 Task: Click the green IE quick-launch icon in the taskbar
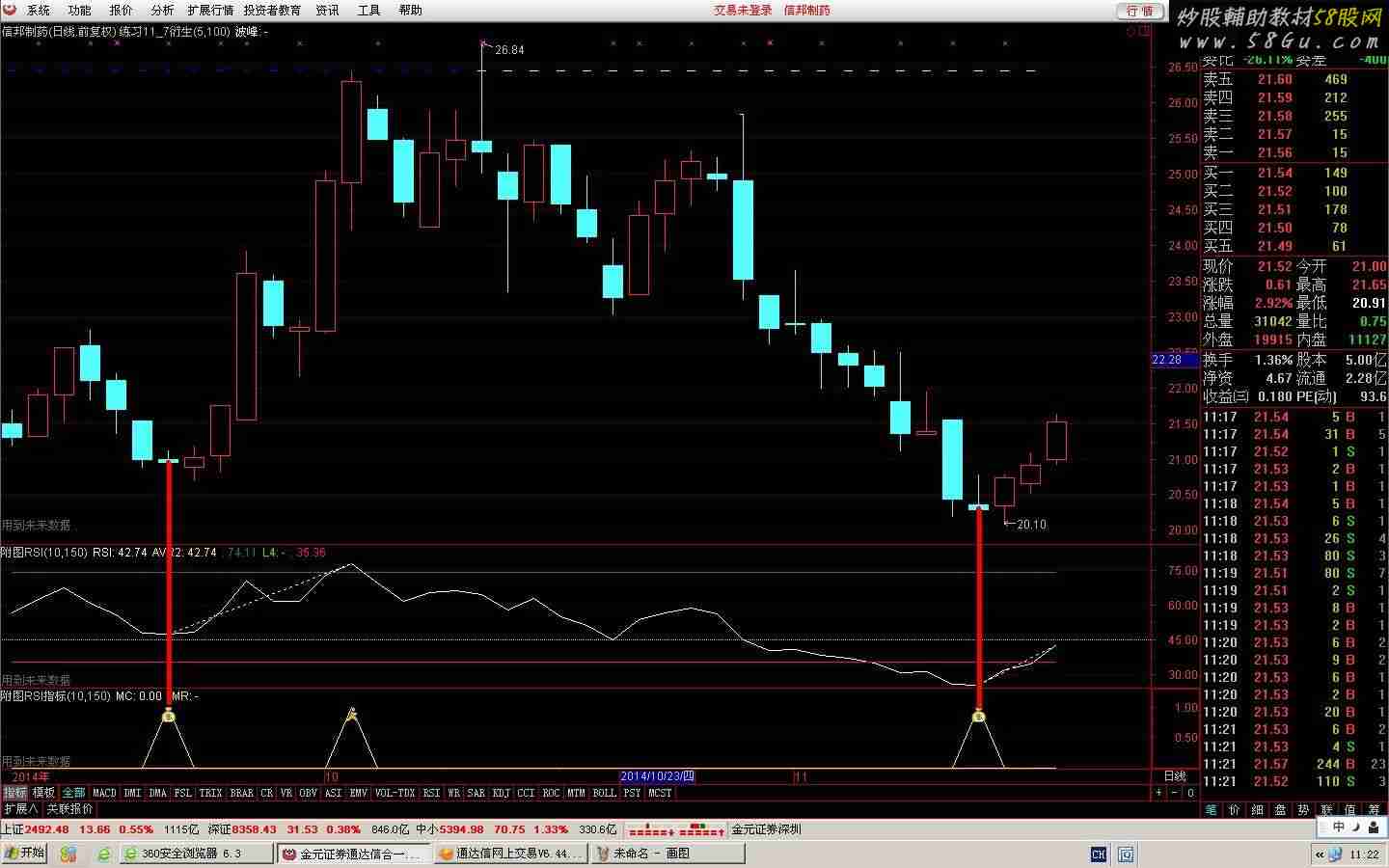tap(103, 854)
